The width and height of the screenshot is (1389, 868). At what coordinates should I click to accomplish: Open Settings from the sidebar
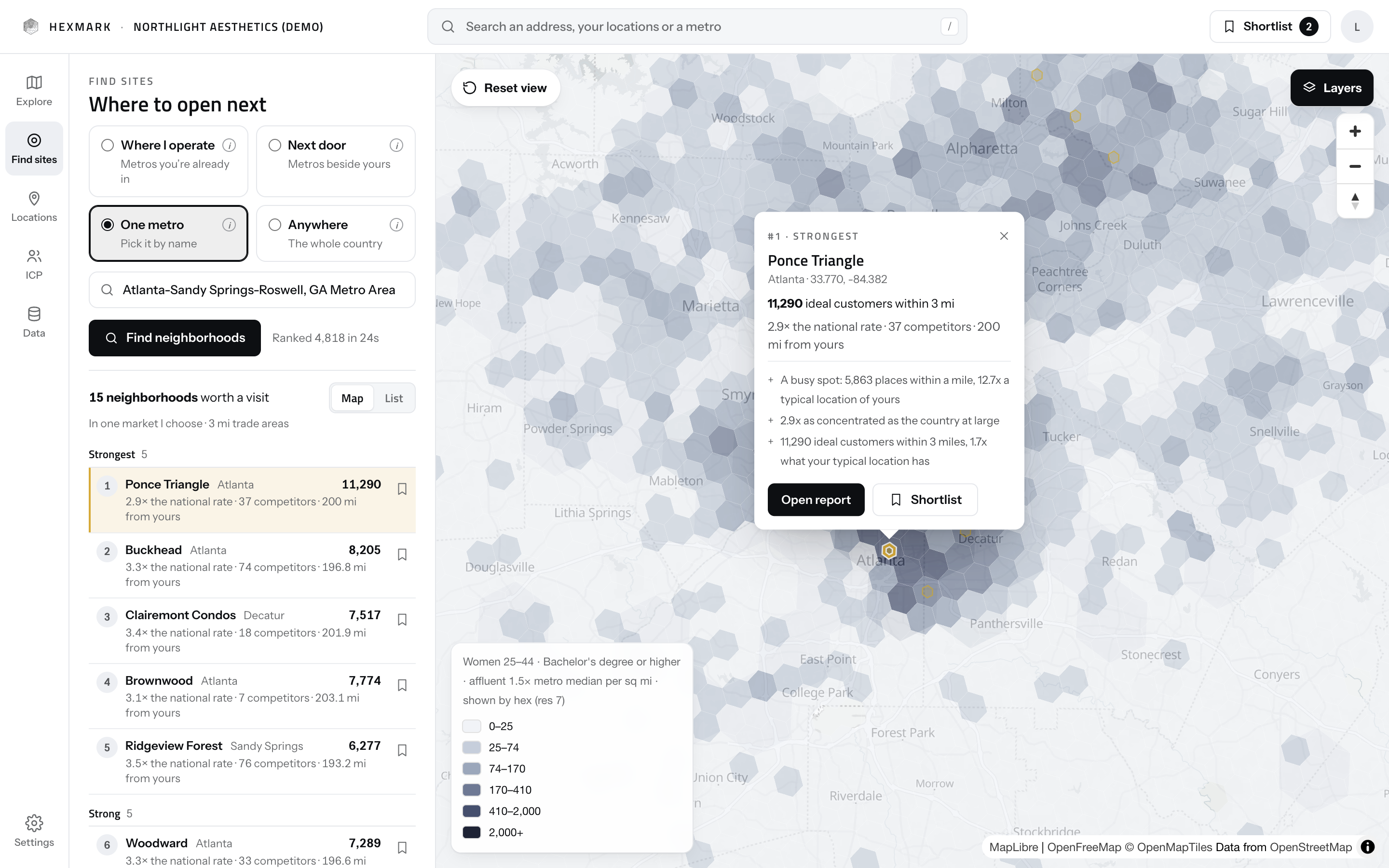click(x=34, y=831)
